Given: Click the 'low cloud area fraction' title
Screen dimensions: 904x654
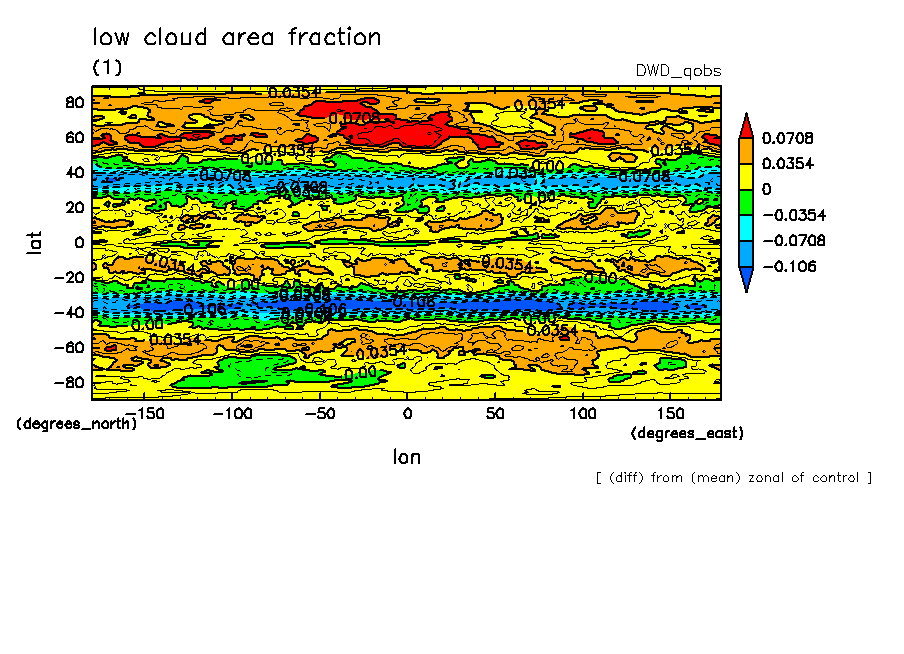Looking at the screenshot, I should pyautogui.click(x=237, y=38).
